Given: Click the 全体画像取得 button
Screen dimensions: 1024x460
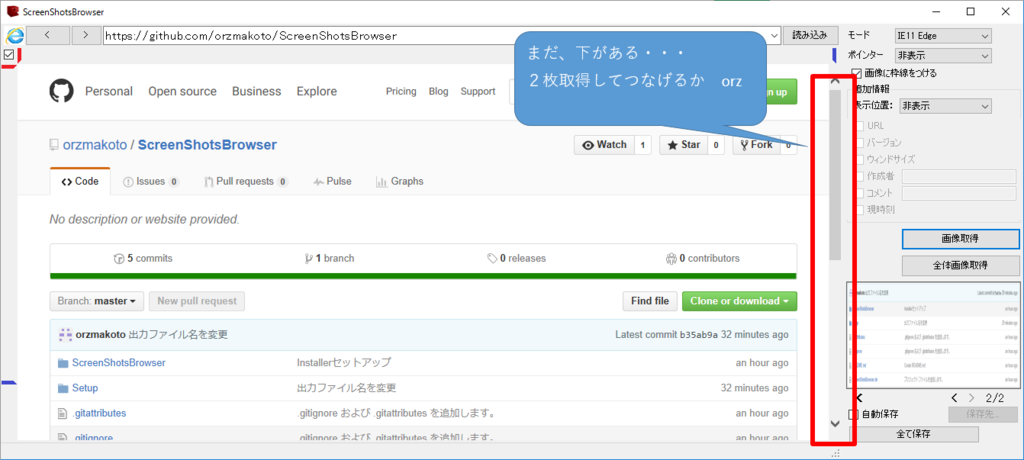Looking at the screenshot, I should [960, 265].
